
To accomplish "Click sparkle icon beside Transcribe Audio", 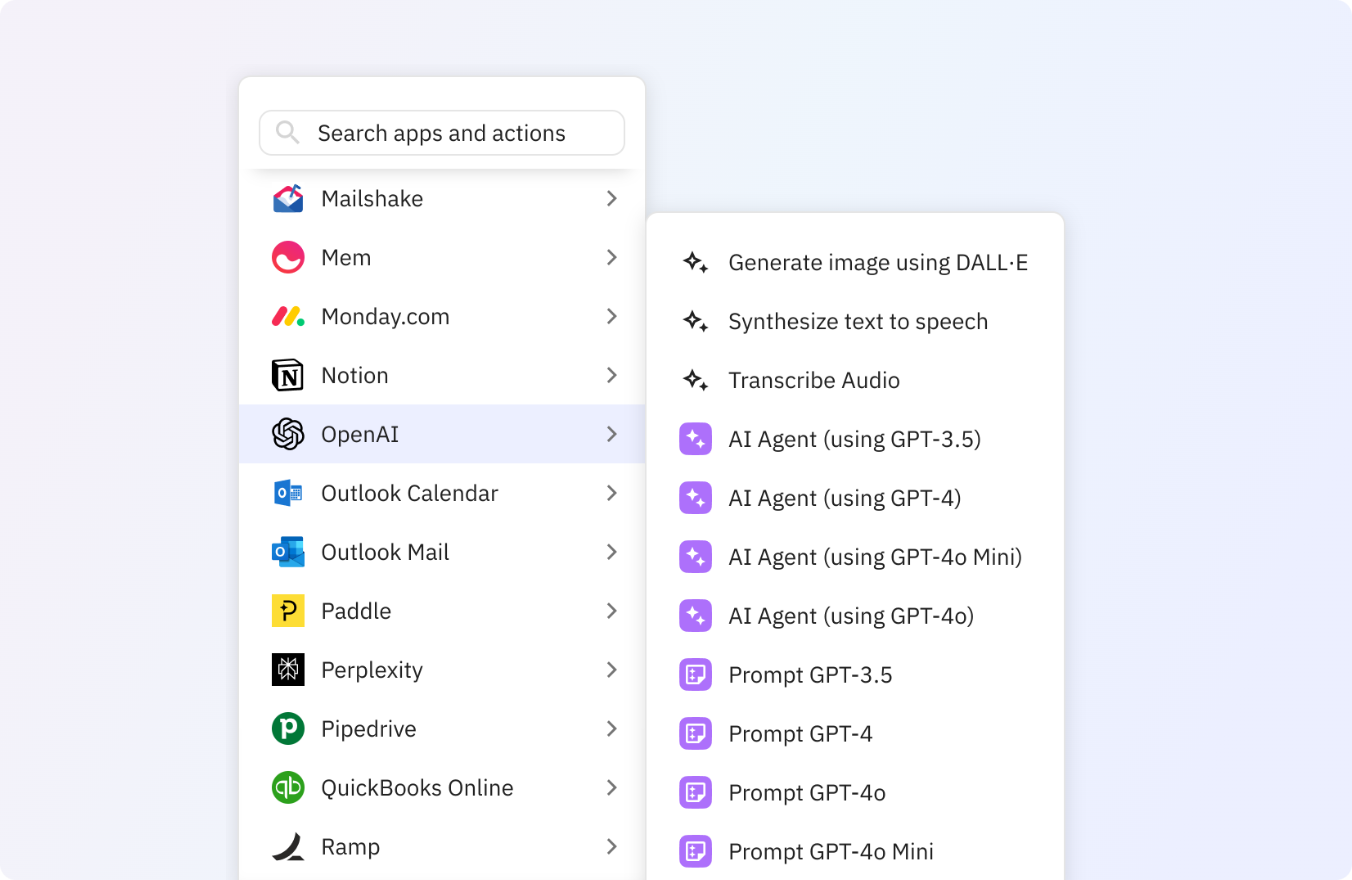I will tap(696, 381).
